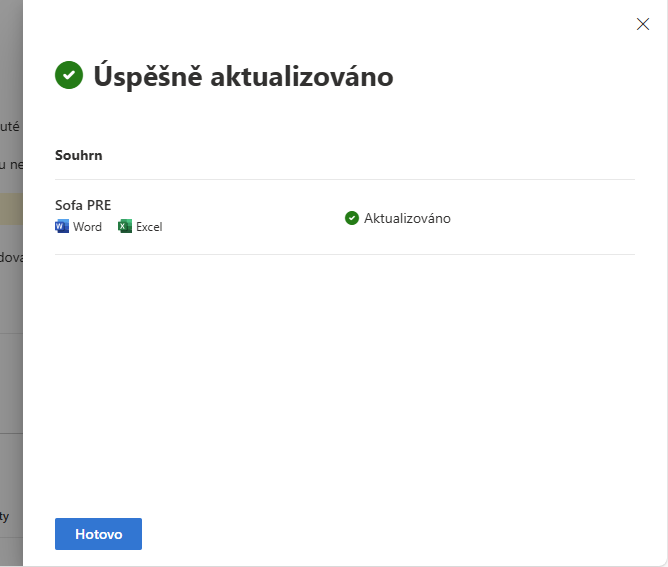Select the Sofa PRE entry name
The height and width of the screenshot is (567, 668).
point(83,205)
